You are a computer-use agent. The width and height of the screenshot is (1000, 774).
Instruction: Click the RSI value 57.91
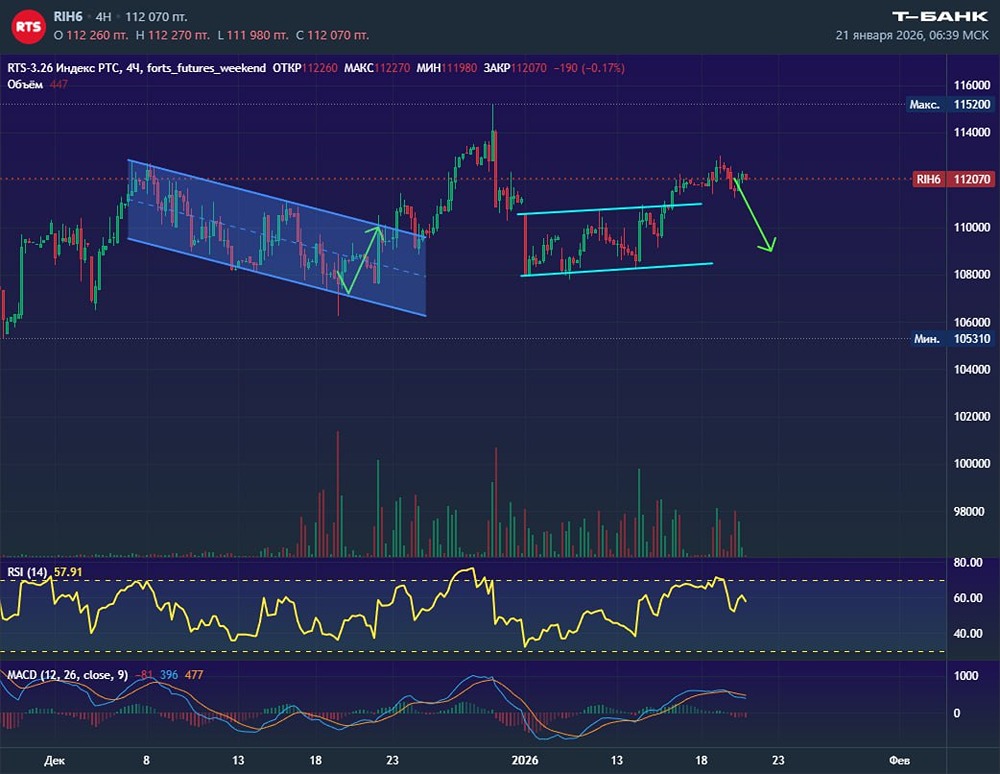(x=68, y=572)
